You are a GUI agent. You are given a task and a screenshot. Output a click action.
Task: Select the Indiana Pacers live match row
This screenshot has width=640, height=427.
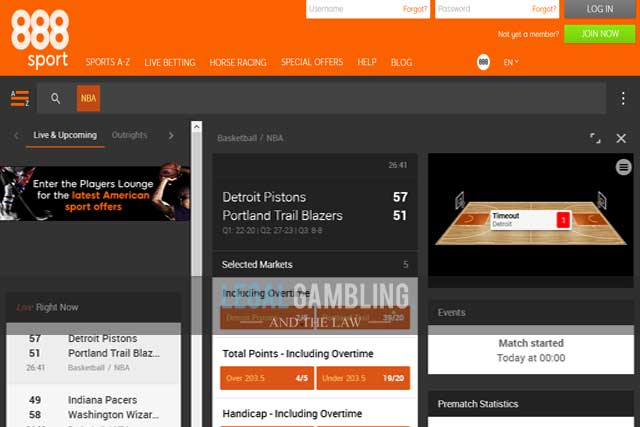pyautogui.click(x=93, y=407)
